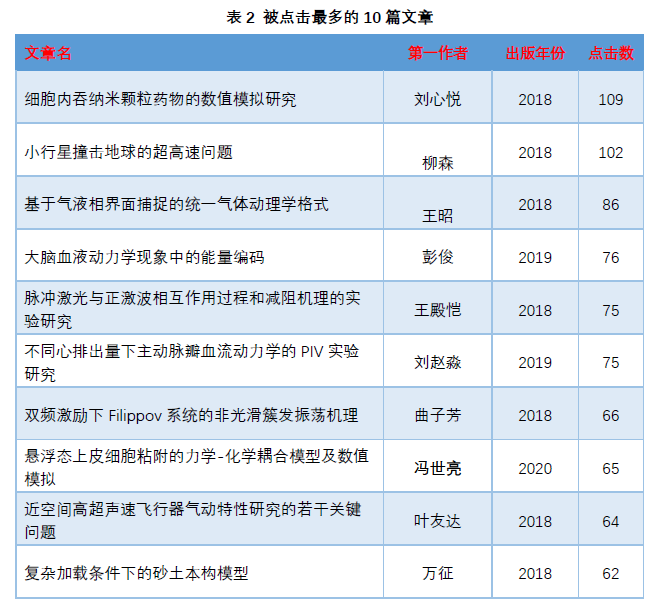Image resolution: width=657 pixels, height=607 pixels.
Task: Select the 双频激励下 Filippov 系统 article
Action: coord(191,415)
